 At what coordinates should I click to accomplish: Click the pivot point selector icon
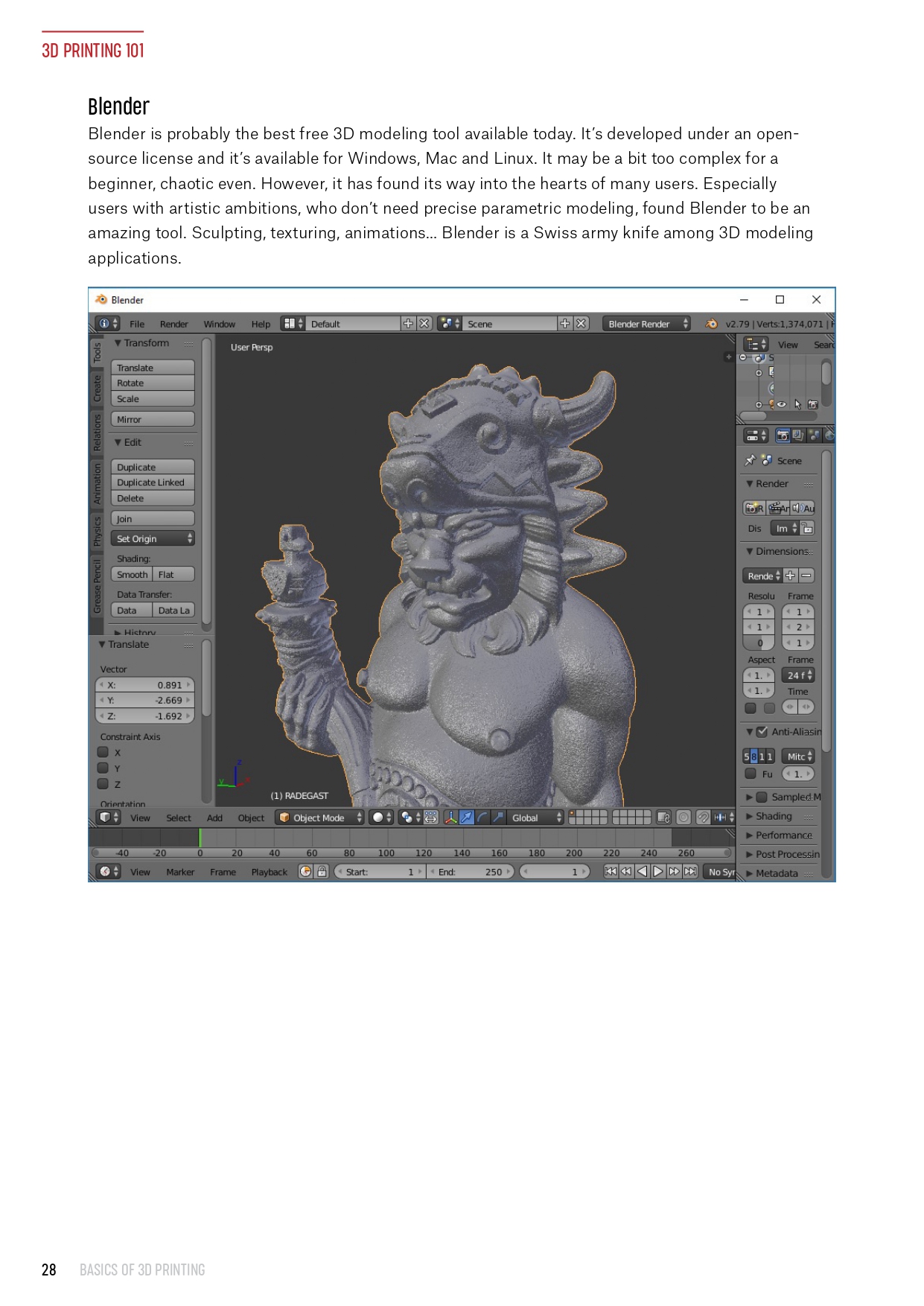(x=410, y=818)
